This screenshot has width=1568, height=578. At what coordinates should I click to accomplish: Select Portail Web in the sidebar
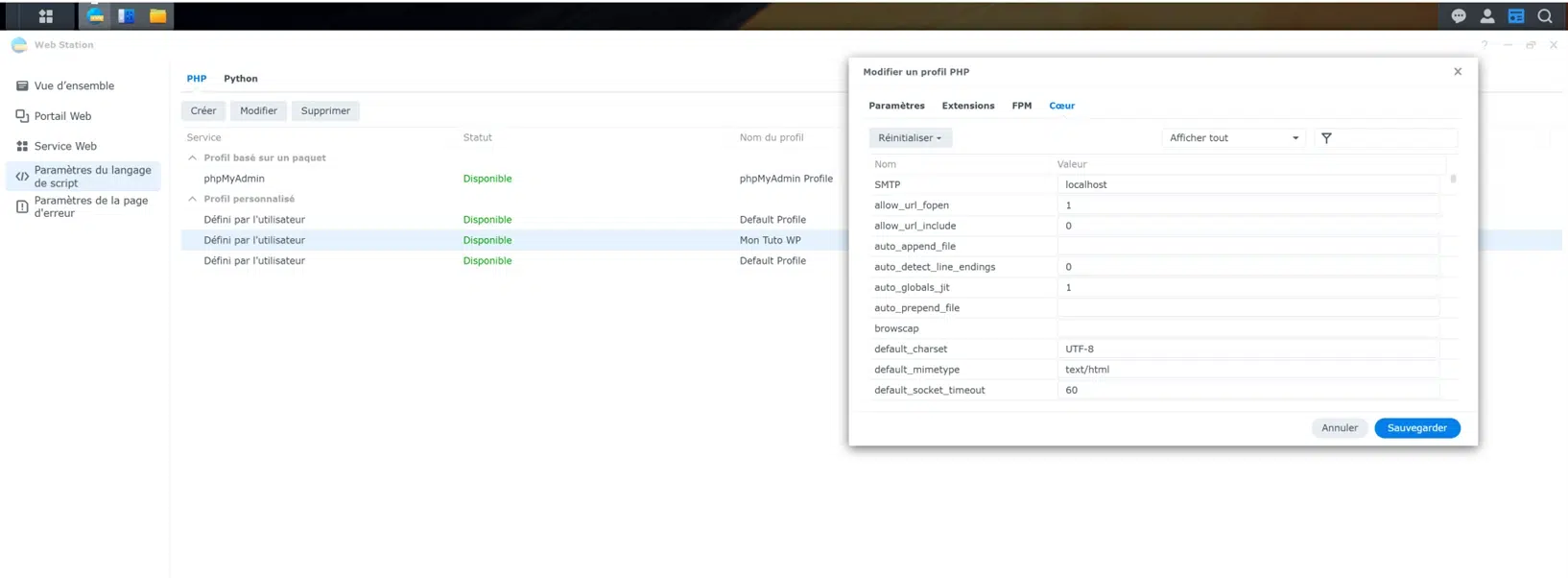62,116
